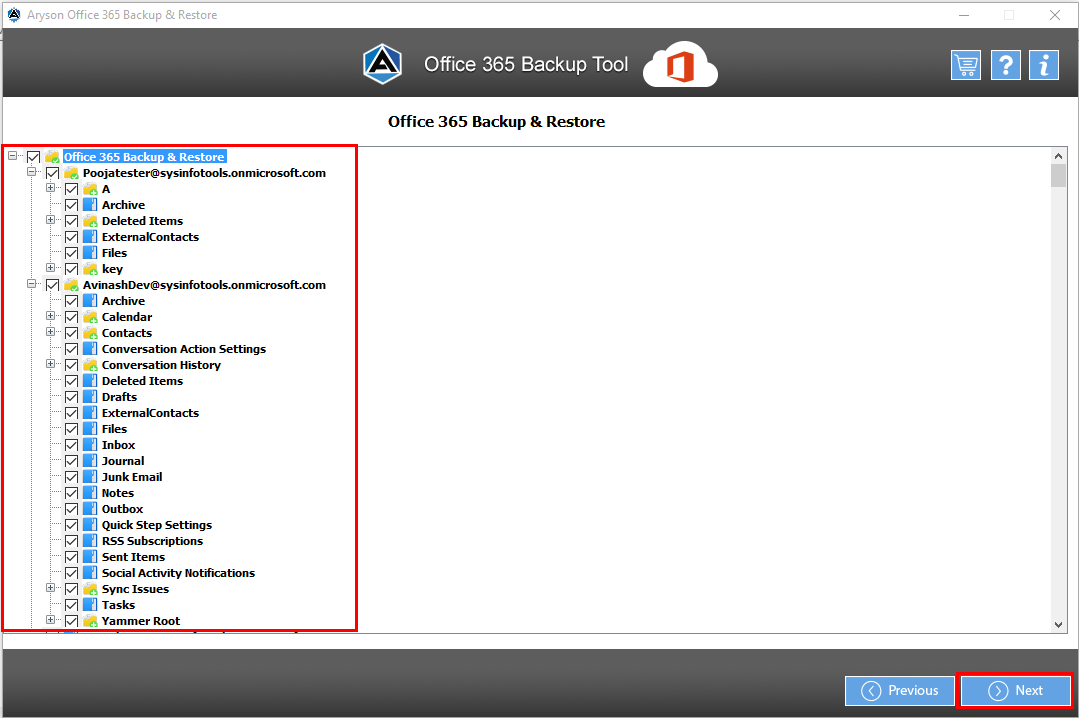Select the Office 365 Backup & Restore root label
1079x718 pixels.
(x=144, y=157)
